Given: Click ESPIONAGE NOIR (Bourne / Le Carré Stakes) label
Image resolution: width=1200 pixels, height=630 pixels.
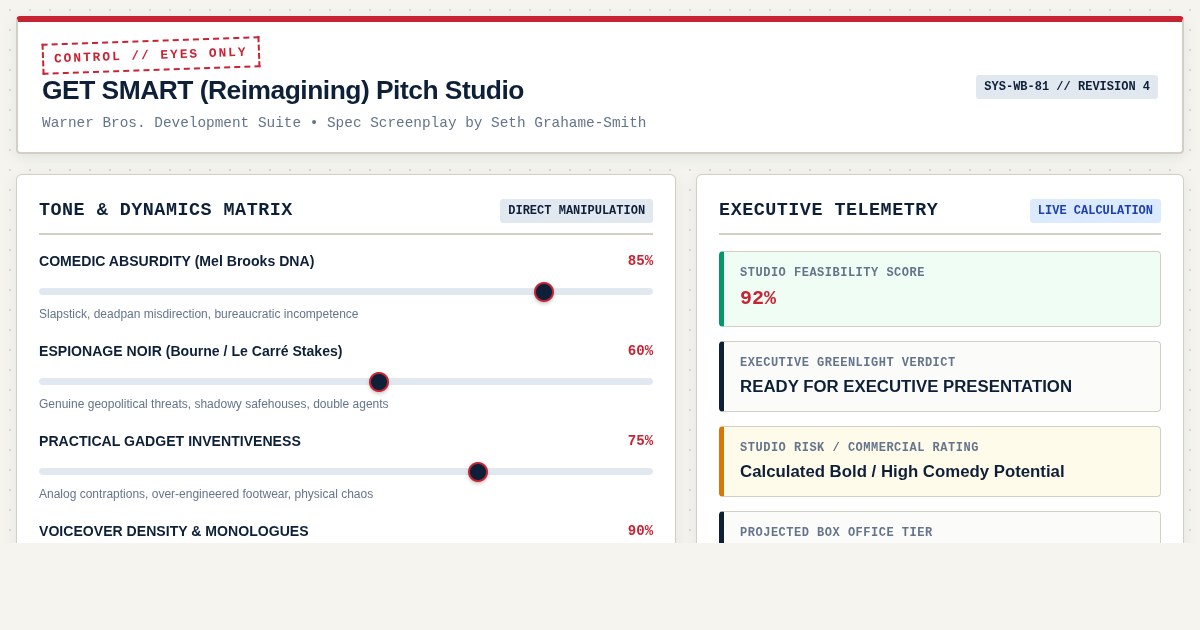Looking at the screenshot, I should pos(191,351).
